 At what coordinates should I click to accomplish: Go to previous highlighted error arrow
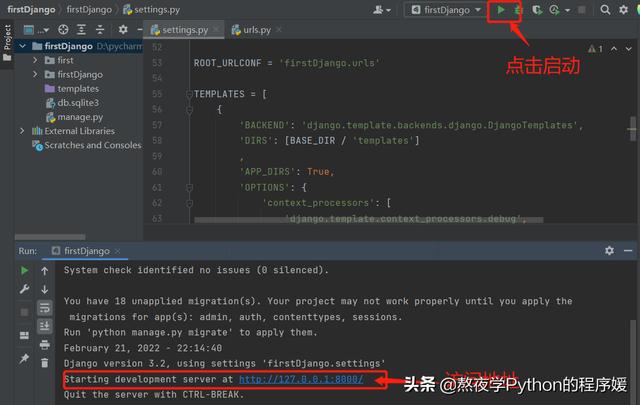614,49
